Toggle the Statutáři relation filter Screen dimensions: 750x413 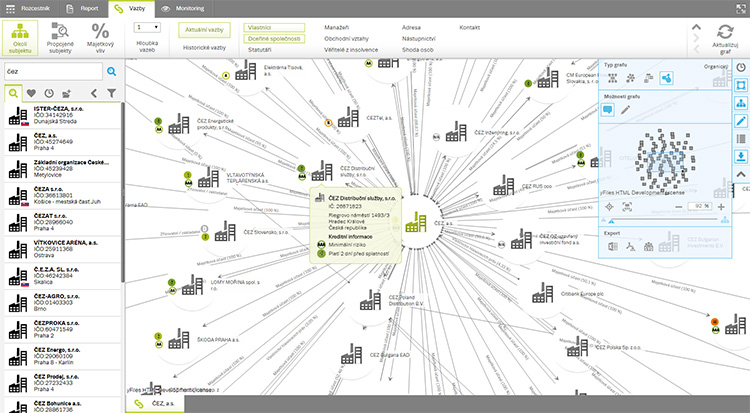tap(260, 50)
